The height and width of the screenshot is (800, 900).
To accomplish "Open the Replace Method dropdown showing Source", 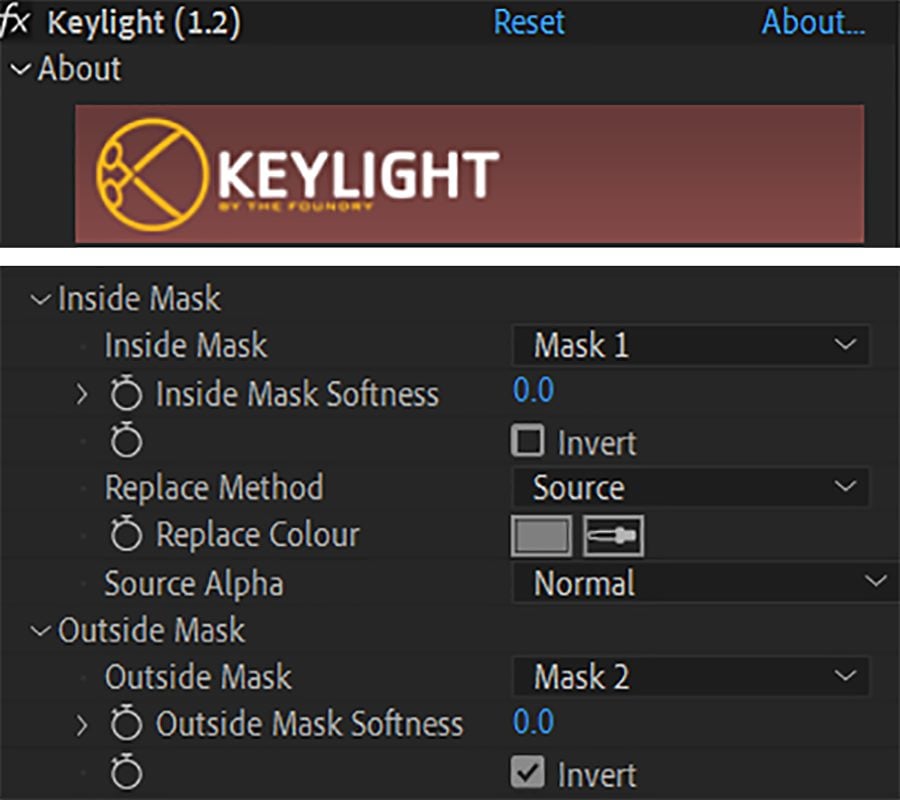I will (x=690, y=487).
